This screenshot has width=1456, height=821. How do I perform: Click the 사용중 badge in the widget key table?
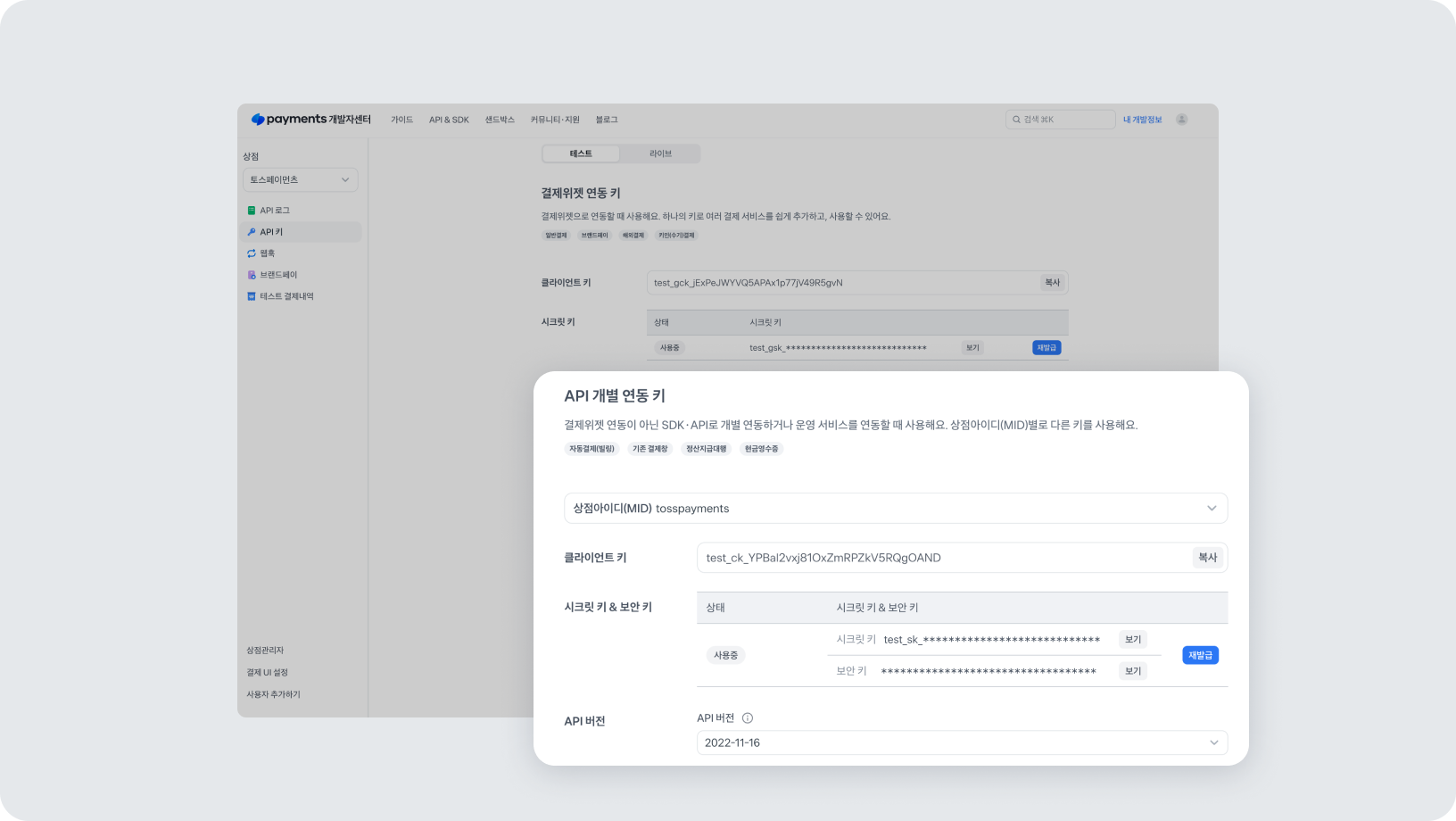(670, 347)
